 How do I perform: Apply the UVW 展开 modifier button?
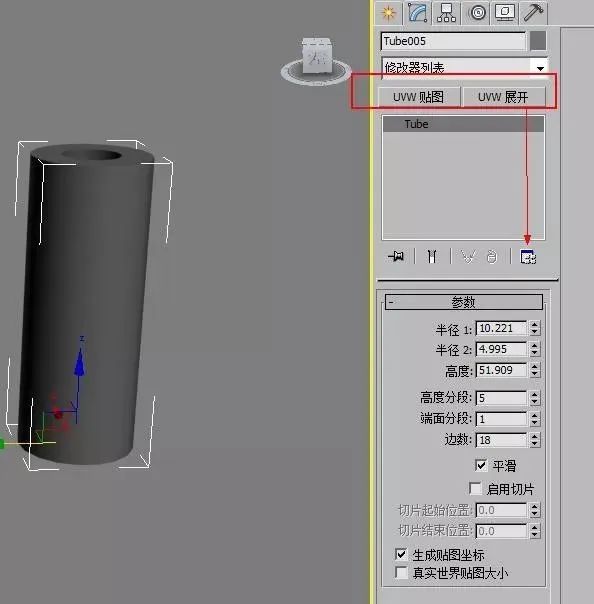[503, 97]
